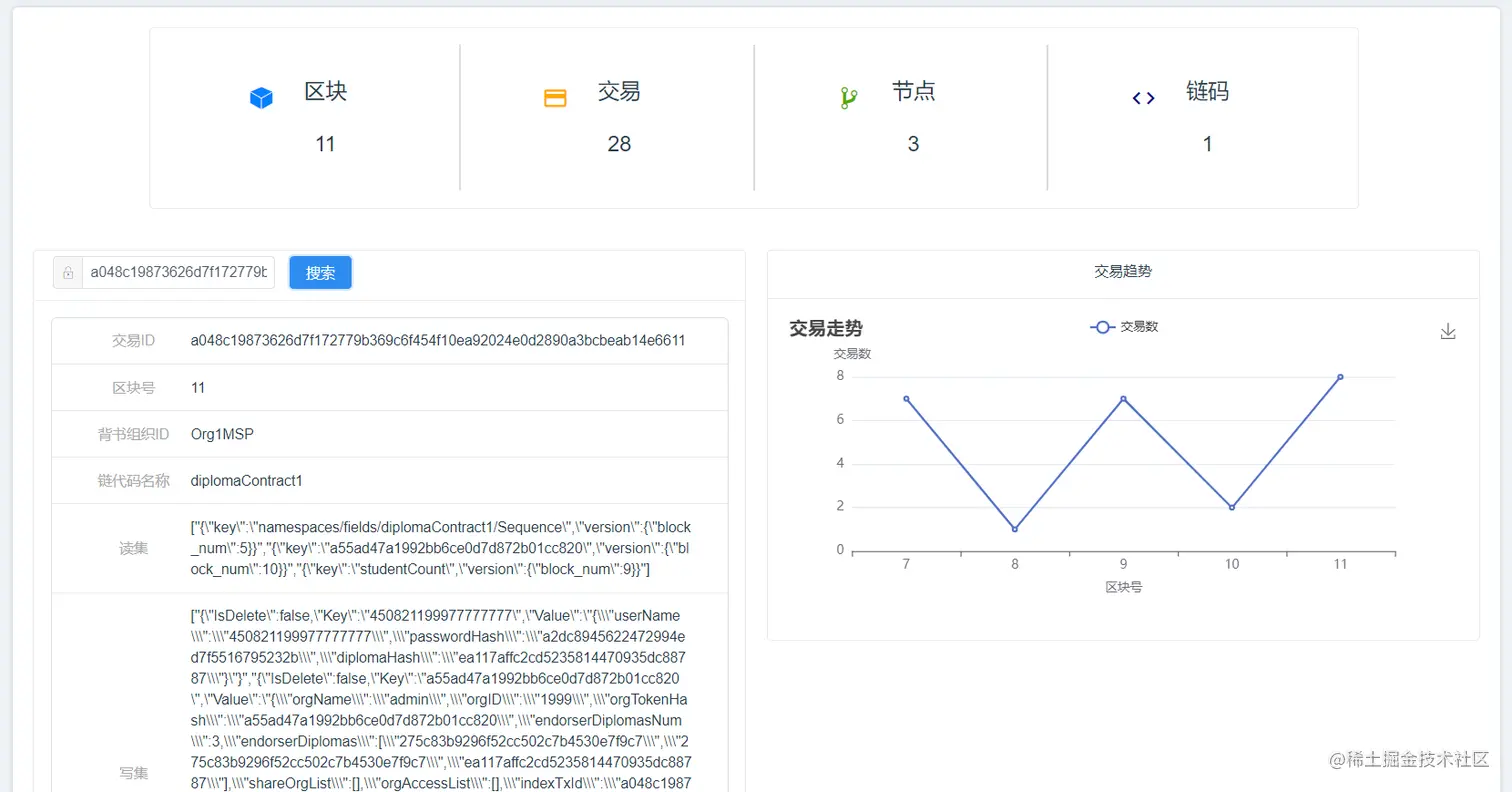Click the Org1MSP value
The height and width of the screenshot is (792, 1512).
[221, 434]
